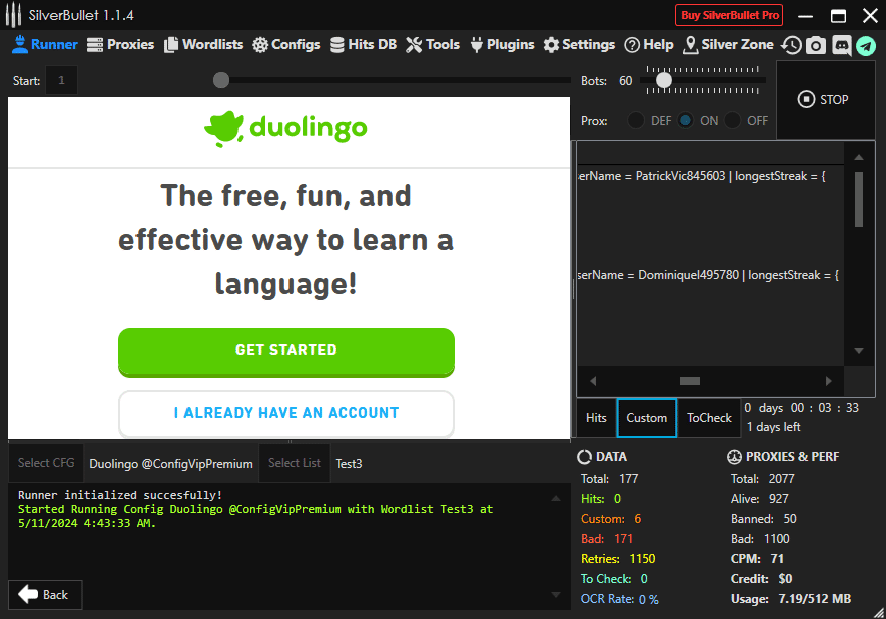Open the Settings section

tap(579, 45)
